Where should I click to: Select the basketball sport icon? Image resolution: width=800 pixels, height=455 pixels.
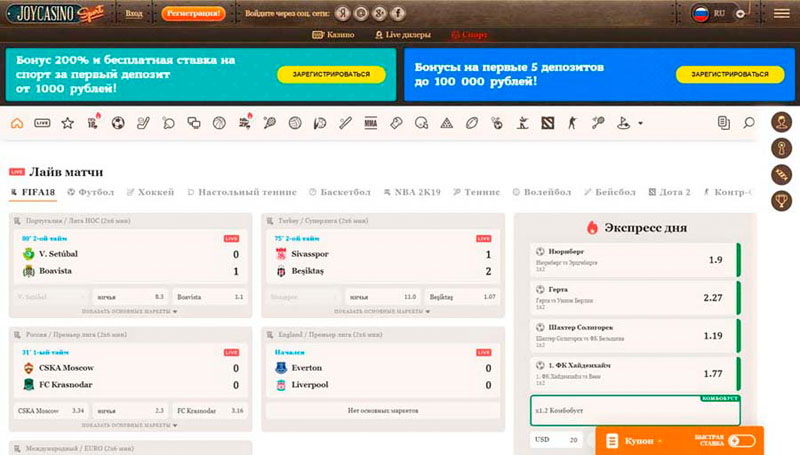tap(219, 123)
